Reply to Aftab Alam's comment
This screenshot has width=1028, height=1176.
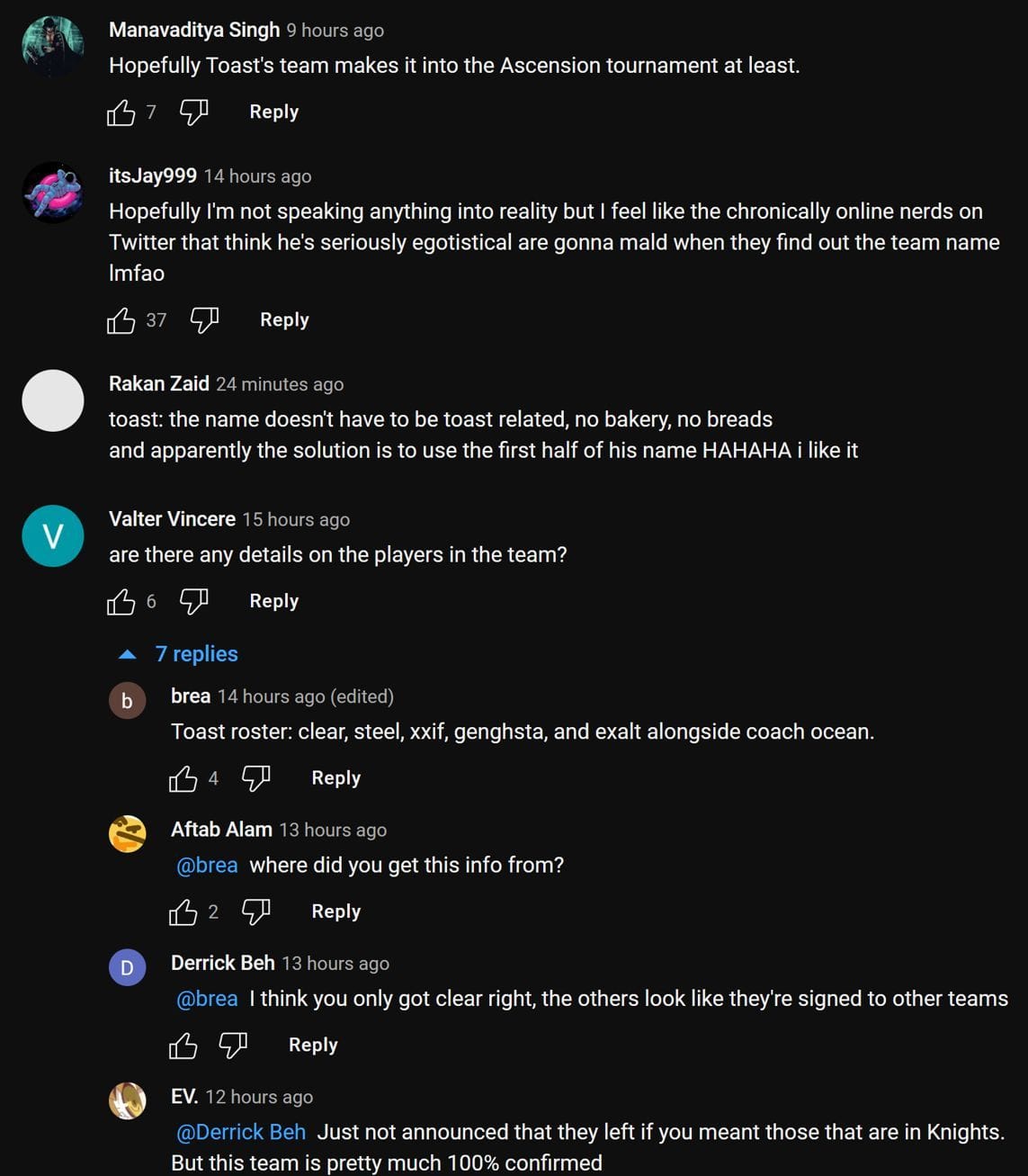(335, 911)
